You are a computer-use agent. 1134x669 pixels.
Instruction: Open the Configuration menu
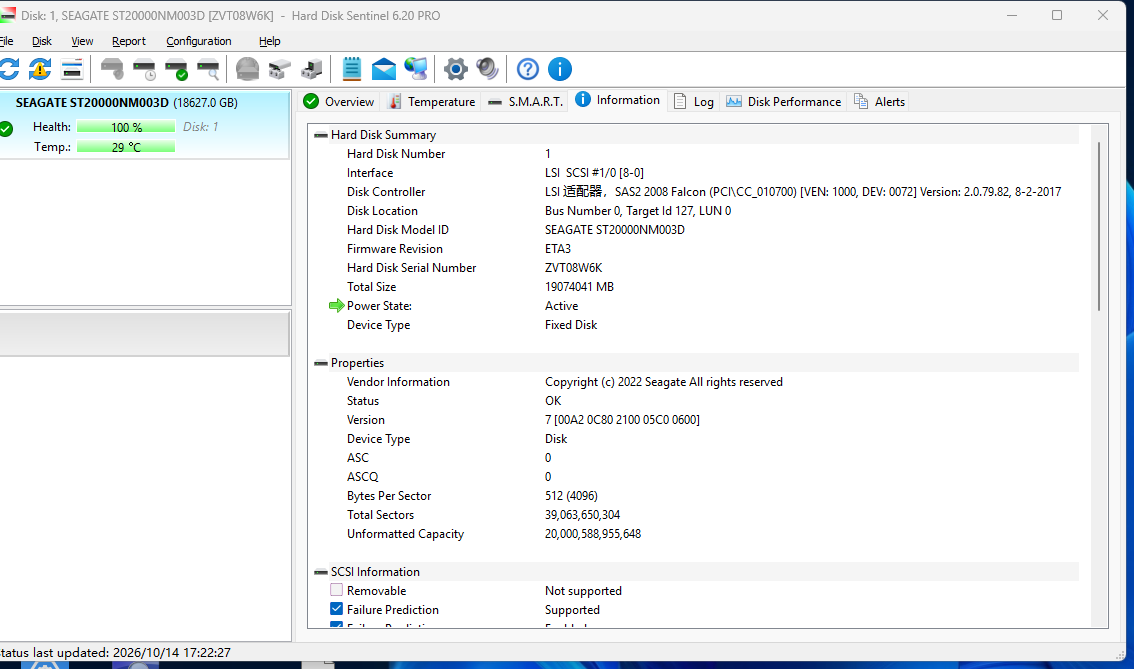[199, 41]
